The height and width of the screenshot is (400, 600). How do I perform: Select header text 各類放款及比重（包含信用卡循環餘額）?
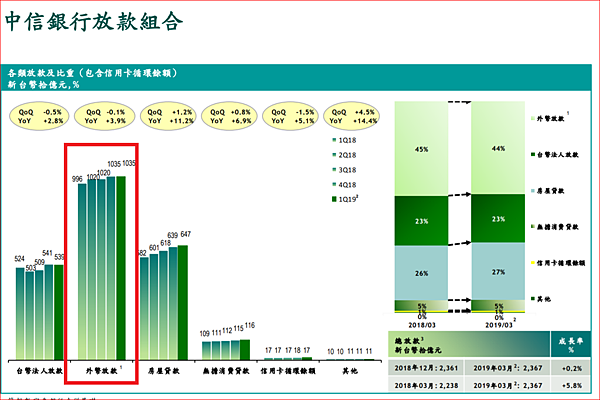point(92,73)
